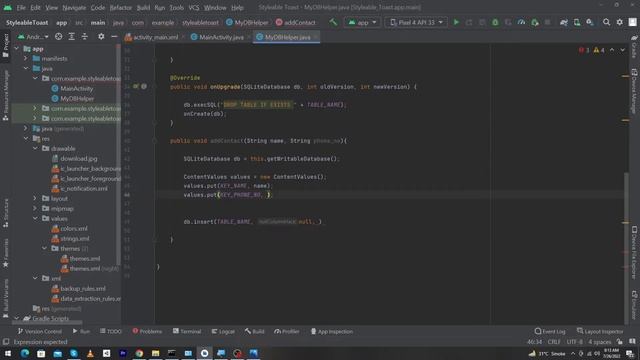Screen dimensions: 640x360
Task: Collapse the drawable folder
Action: [35, 148]
